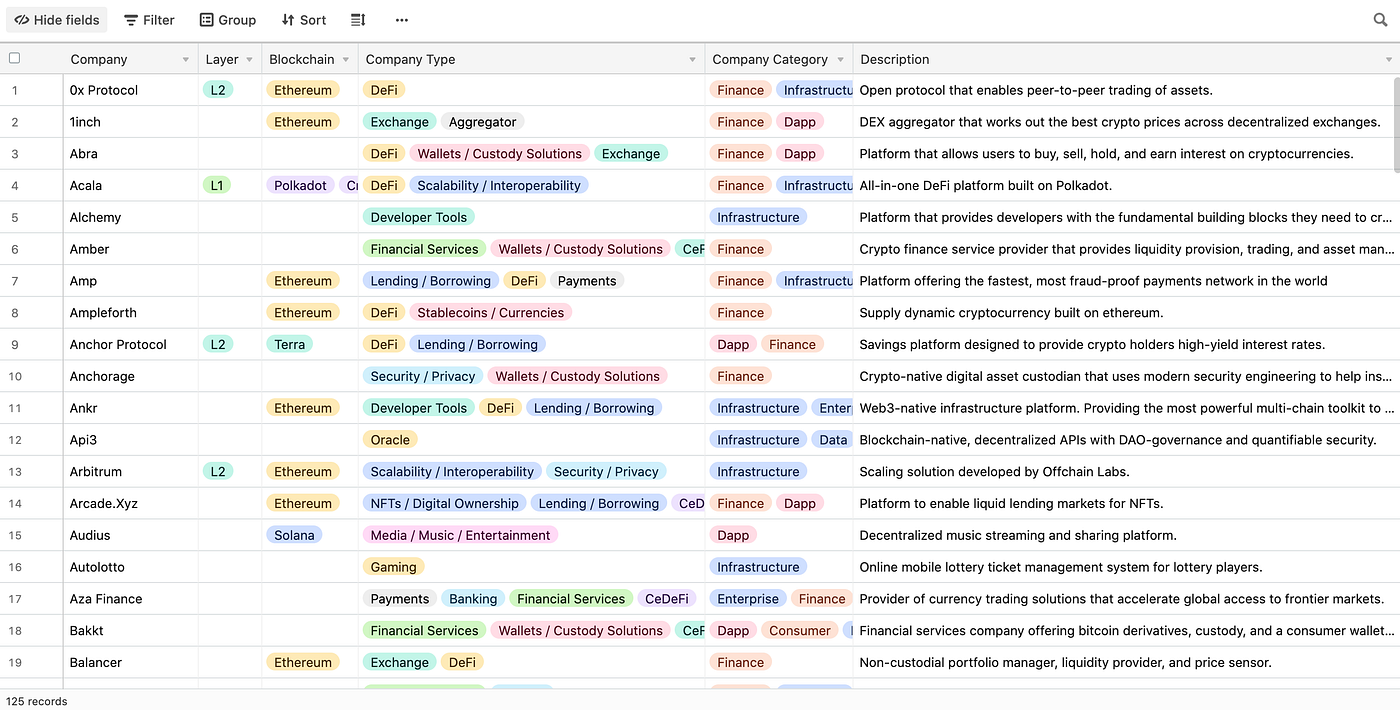Select the Amber company cell
Image resolution: width=1400 pixels, height=710 pixels.
click(130, 249)
